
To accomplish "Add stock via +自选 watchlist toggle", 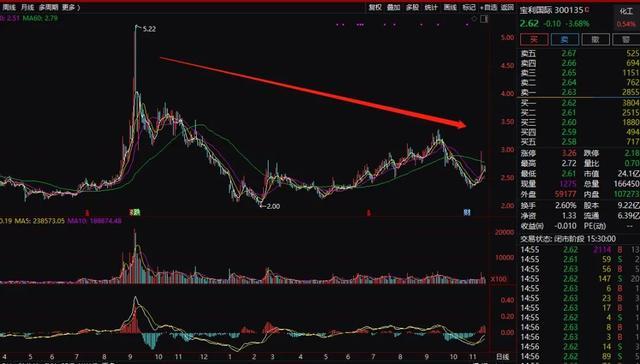I will click(489, 7).
